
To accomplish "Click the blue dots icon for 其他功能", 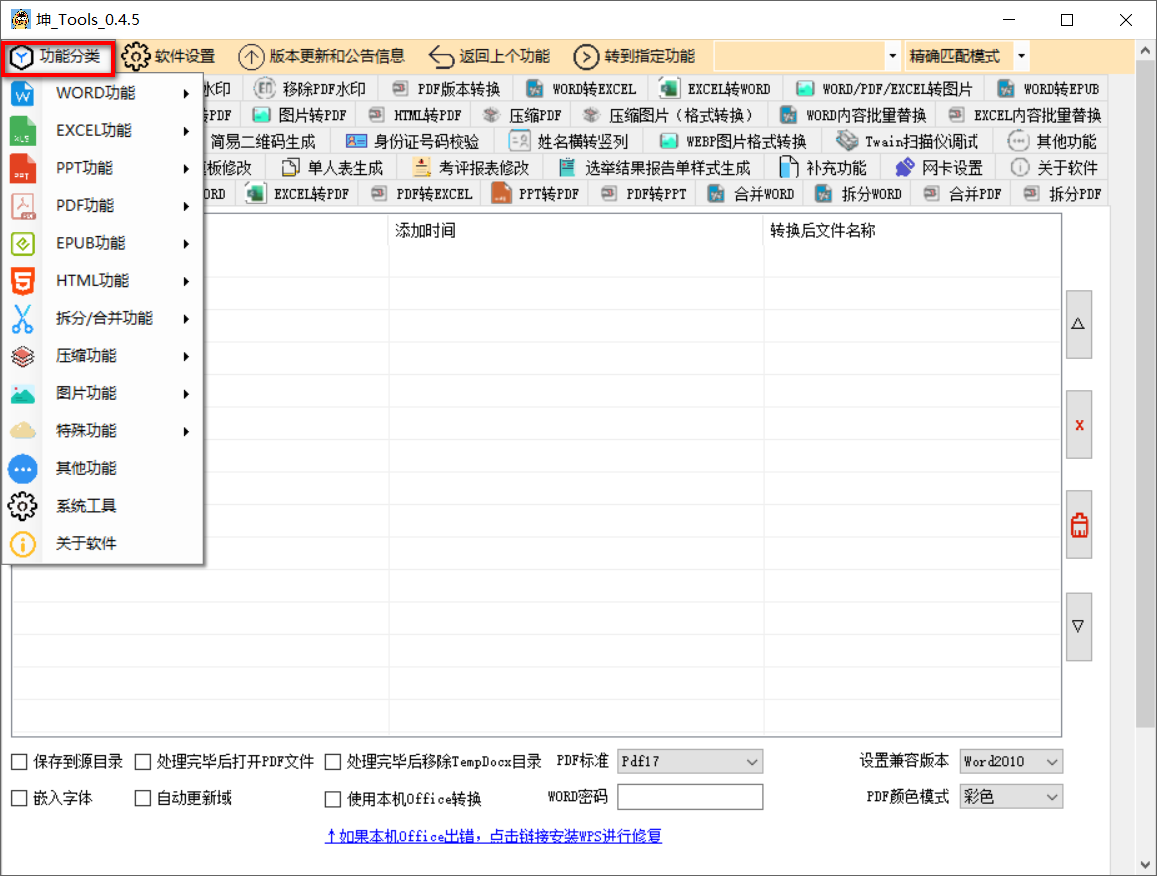I will click(23, 469).
